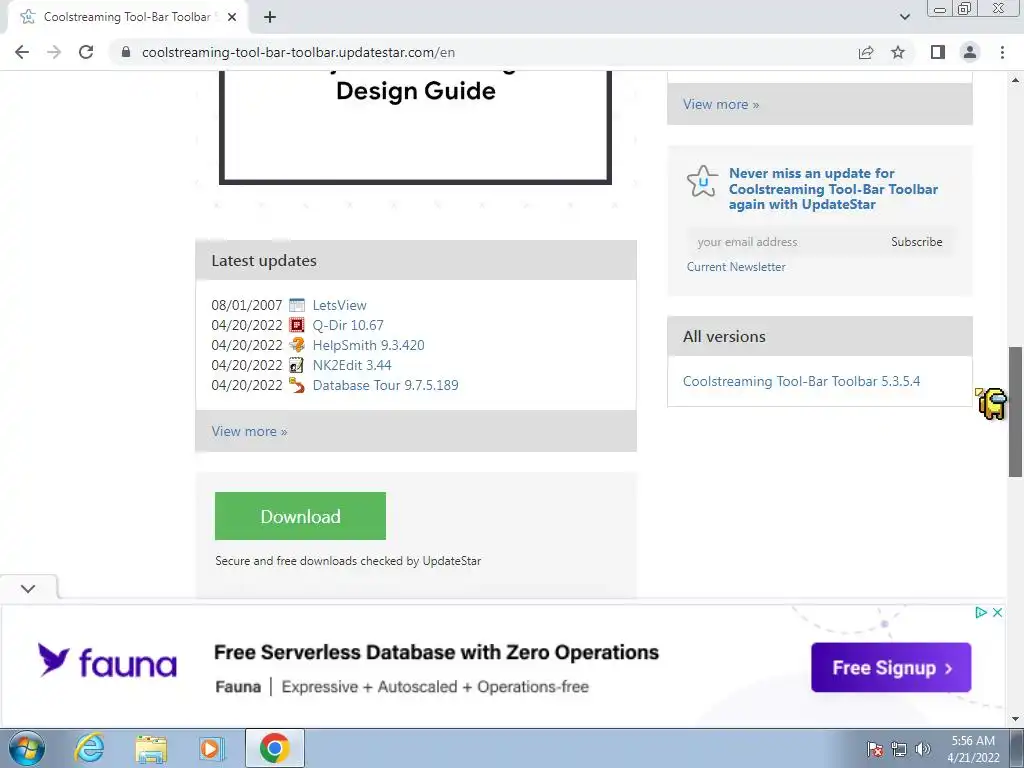Click the NK2Edit program icon

pos(297,365)
